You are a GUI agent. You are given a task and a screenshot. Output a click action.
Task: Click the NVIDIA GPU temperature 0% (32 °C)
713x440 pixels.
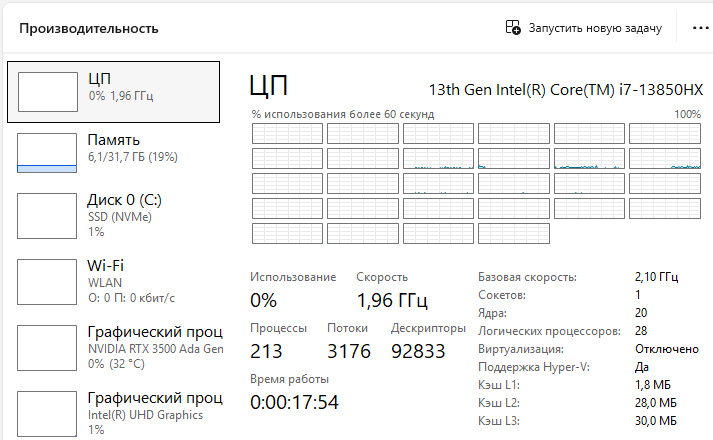tap(116, 364)
